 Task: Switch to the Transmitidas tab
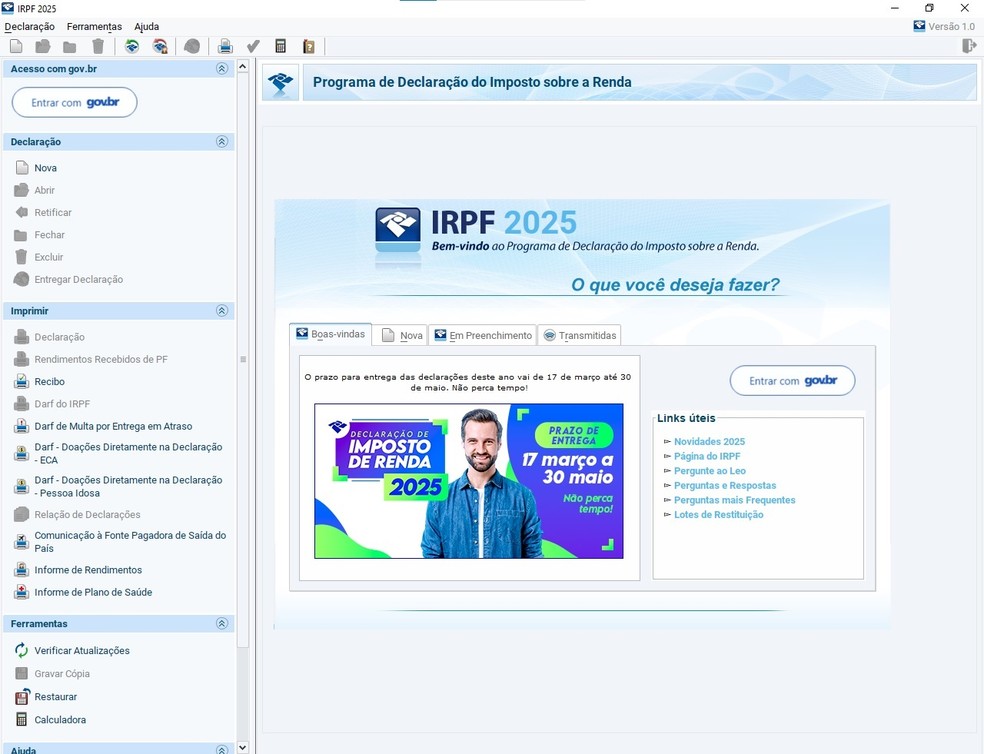point(580,335)
